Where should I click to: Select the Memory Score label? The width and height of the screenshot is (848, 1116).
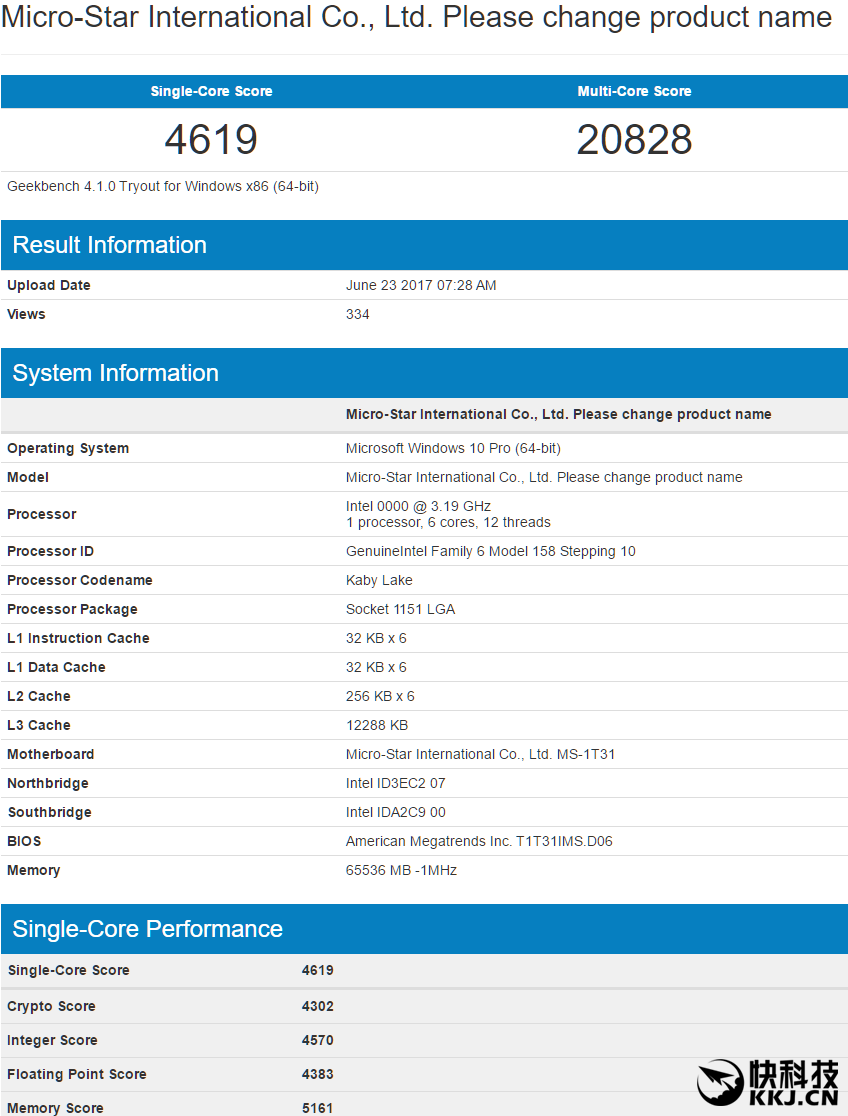click(x=55, y=1108)
